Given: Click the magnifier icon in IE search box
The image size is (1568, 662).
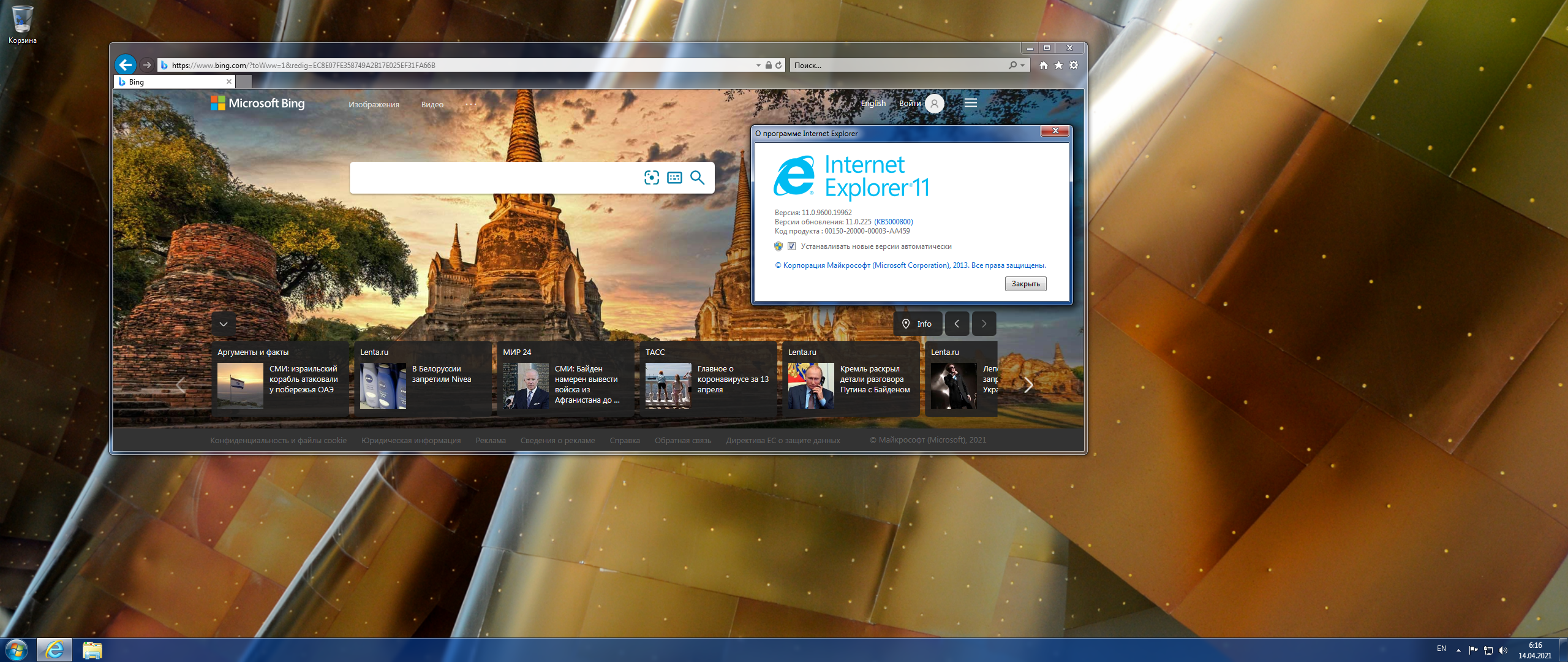Looking at the screenshot, I should [1012, 65].
